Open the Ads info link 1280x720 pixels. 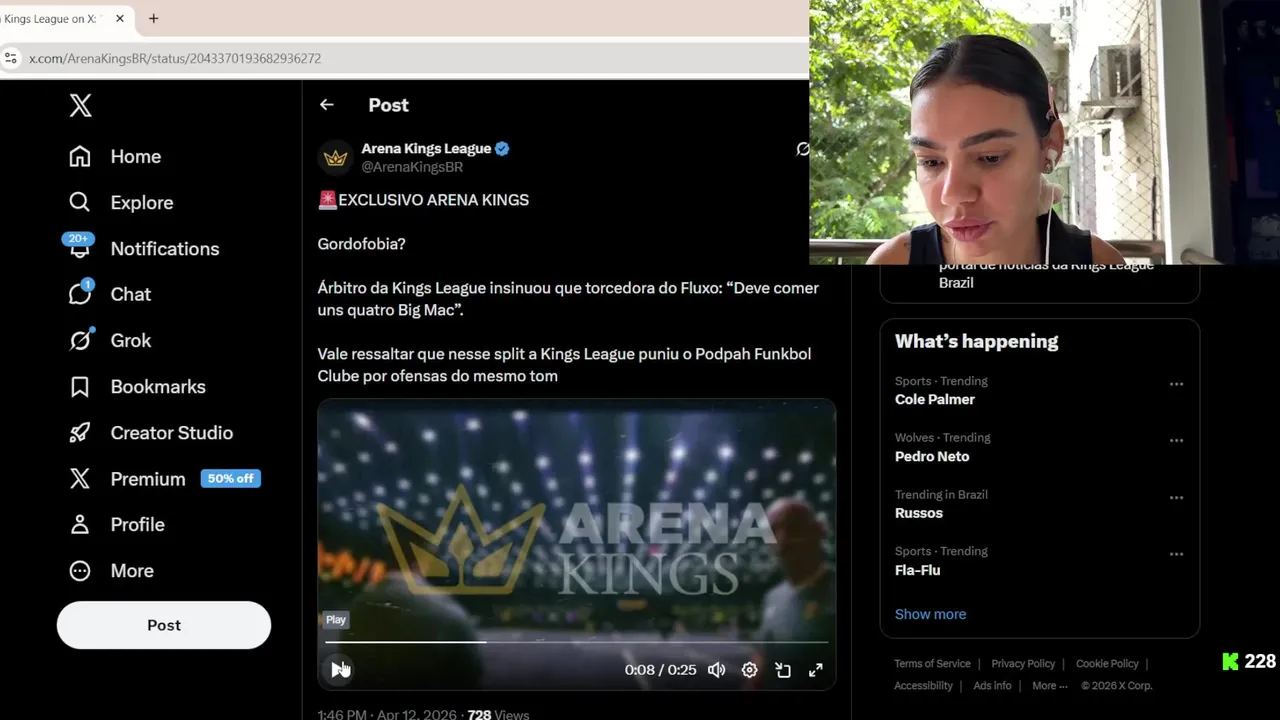992,685
